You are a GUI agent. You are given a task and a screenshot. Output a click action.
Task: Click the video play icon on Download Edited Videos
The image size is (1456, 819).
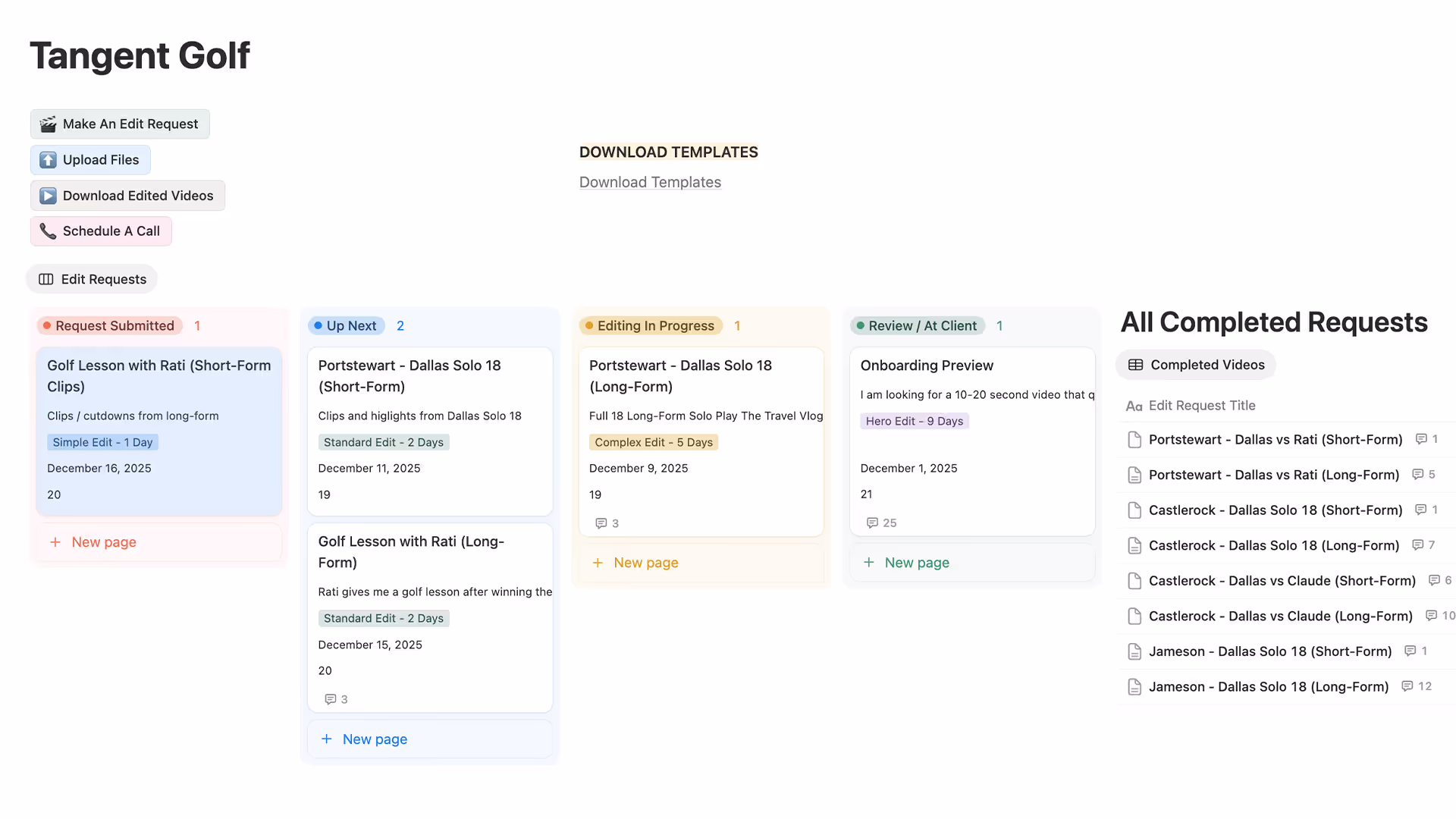tap(48, 195)
